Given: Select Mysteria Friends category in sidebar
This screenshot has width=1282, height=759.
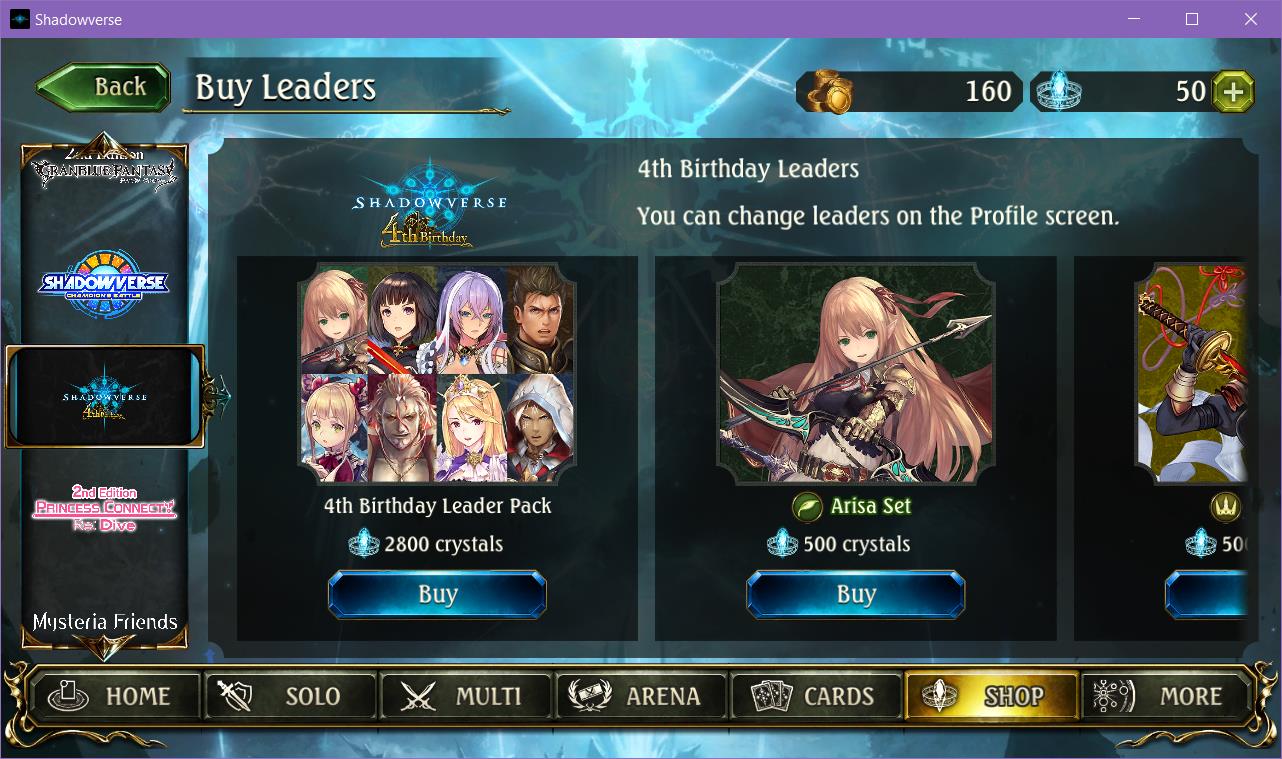Looking at the screenshot, I should (x=105, y=622).
